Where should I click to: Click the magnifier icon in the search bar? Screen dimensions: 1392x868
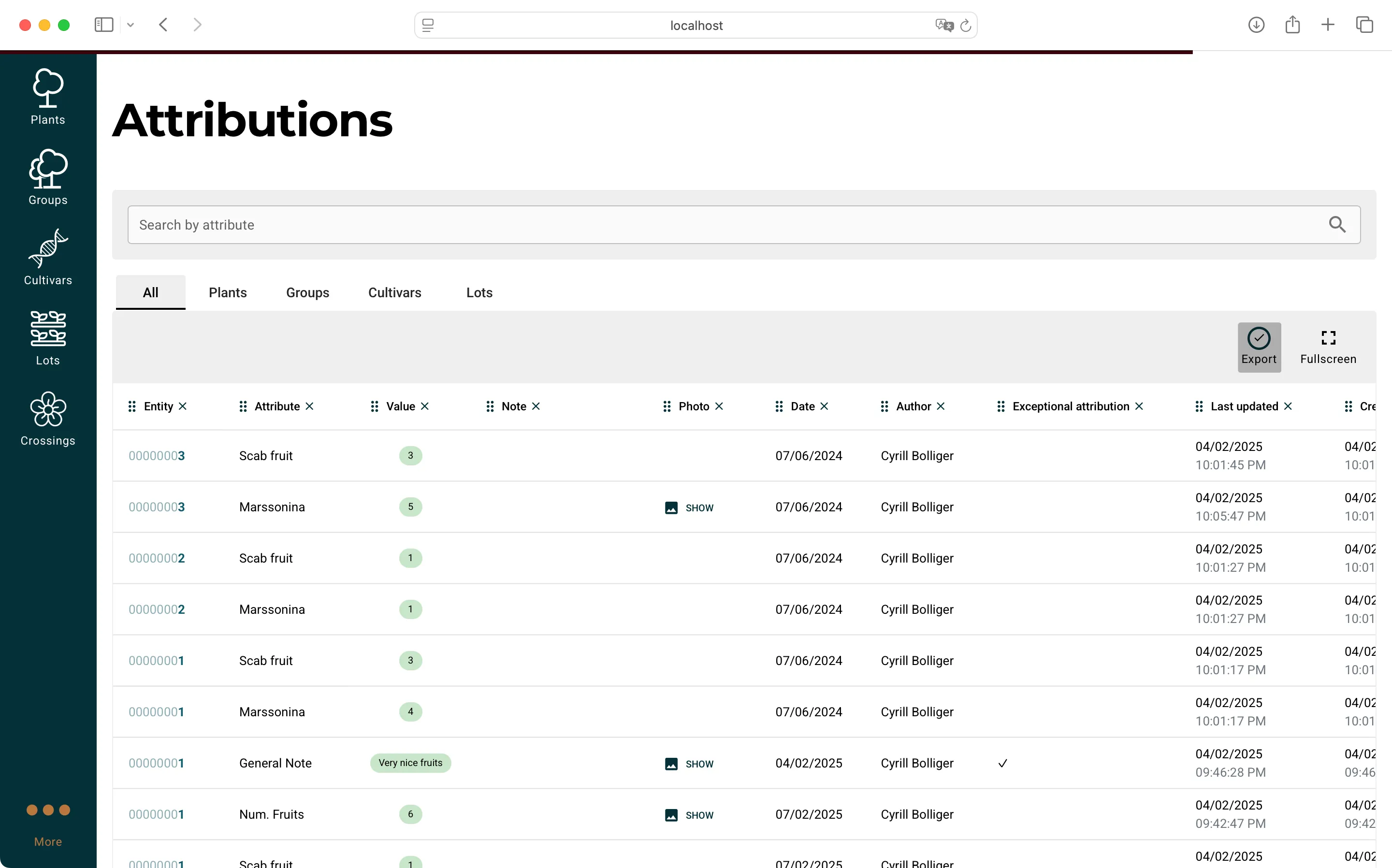click(1337, 224)
